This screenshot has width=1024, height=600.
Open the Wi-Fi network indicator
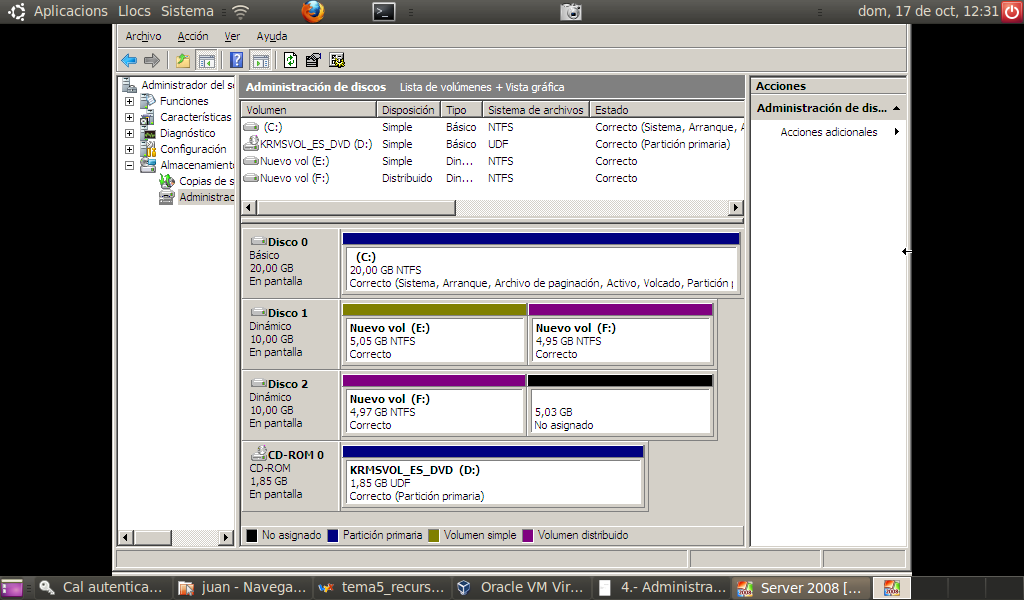click(240, 12)
